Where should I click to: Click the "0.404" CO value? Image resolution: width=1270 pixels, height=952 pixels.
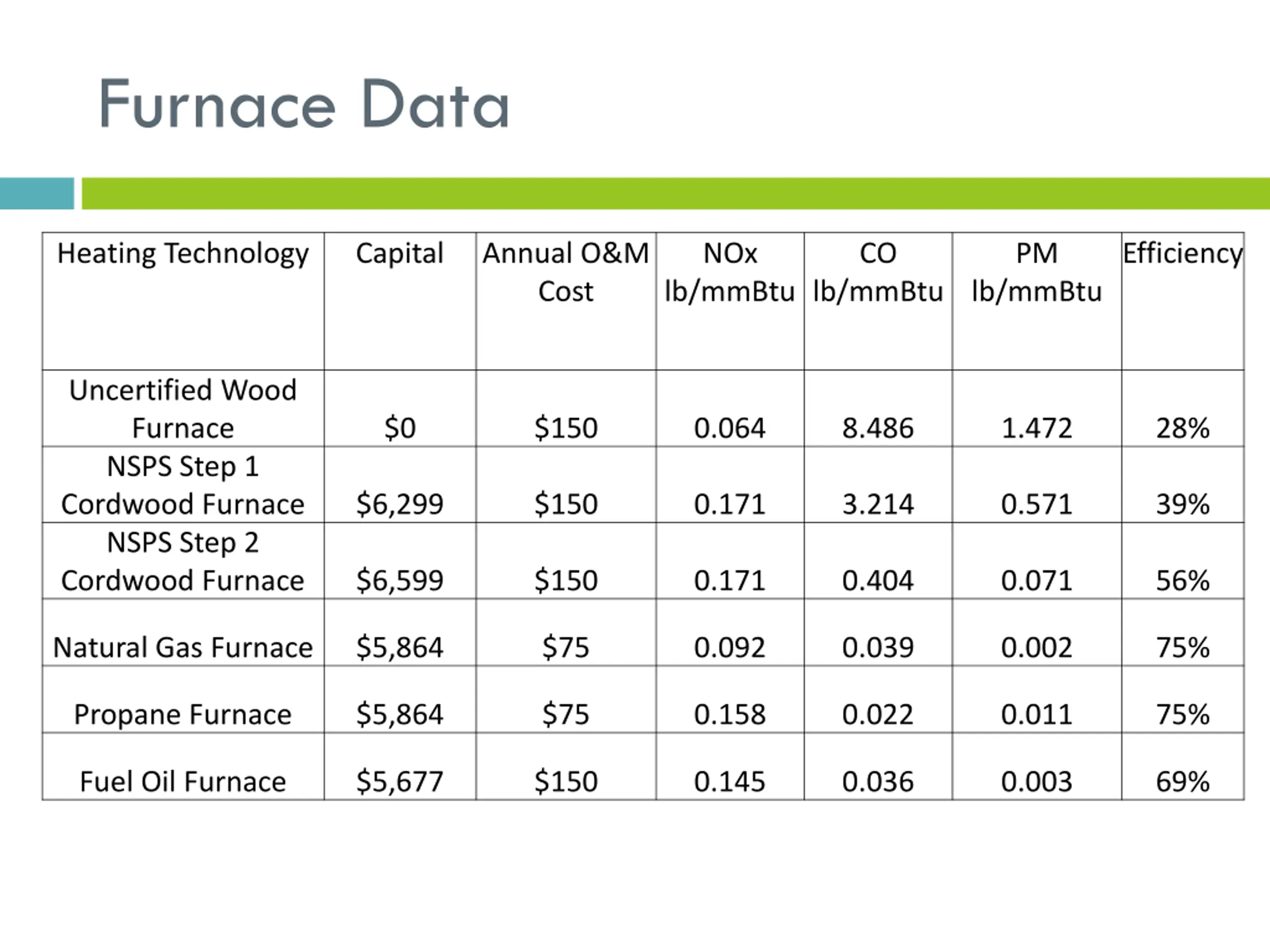click(x=878, y=581)
